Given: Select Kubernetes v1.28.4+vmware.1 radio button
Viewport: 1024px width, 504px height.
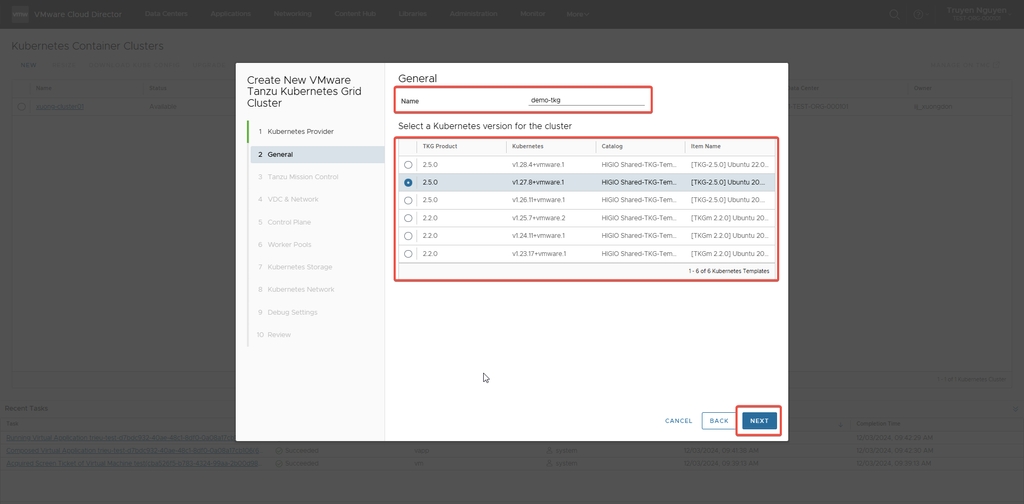Looking at the screenshot, I should [408, 165].
